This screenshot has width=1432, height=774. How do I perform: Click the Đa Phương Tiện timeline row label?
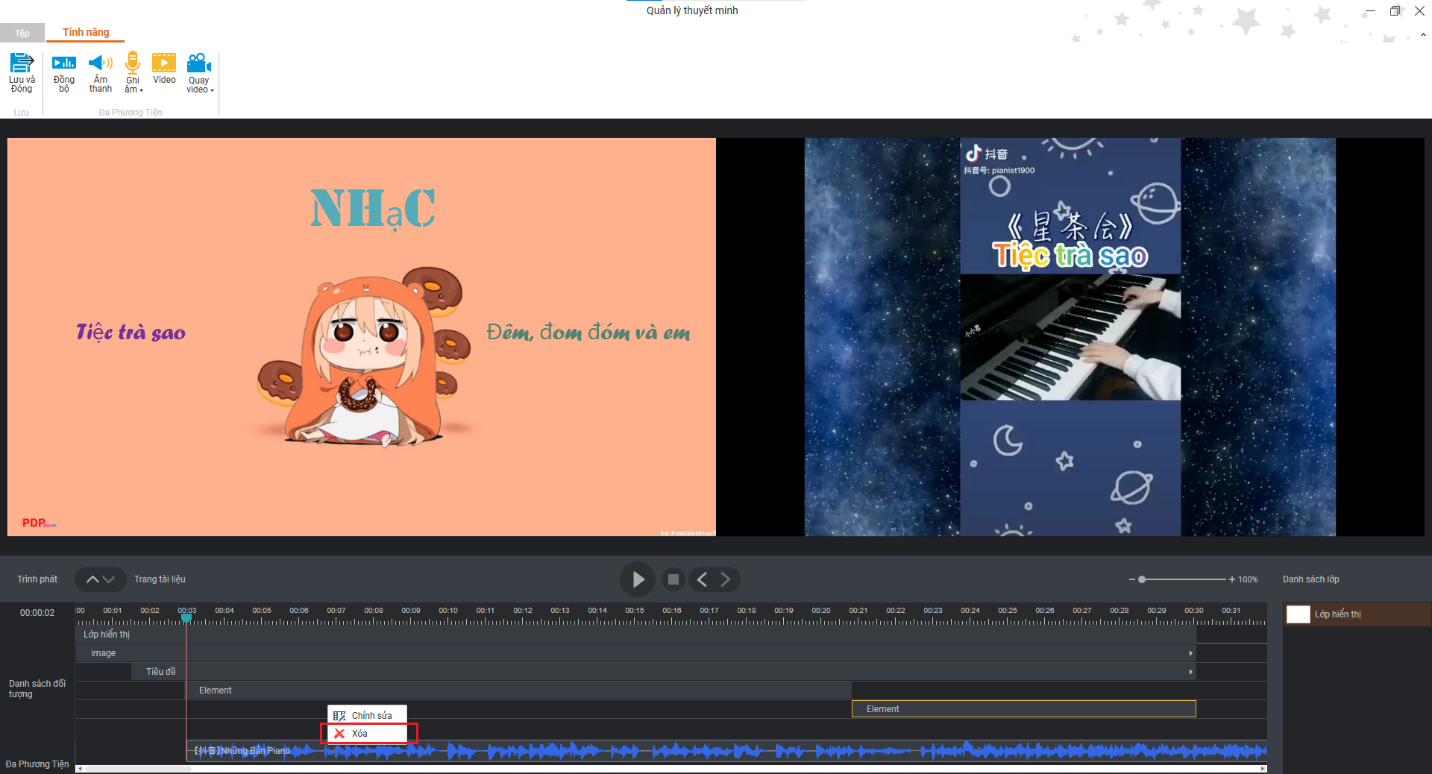[37, 764]
